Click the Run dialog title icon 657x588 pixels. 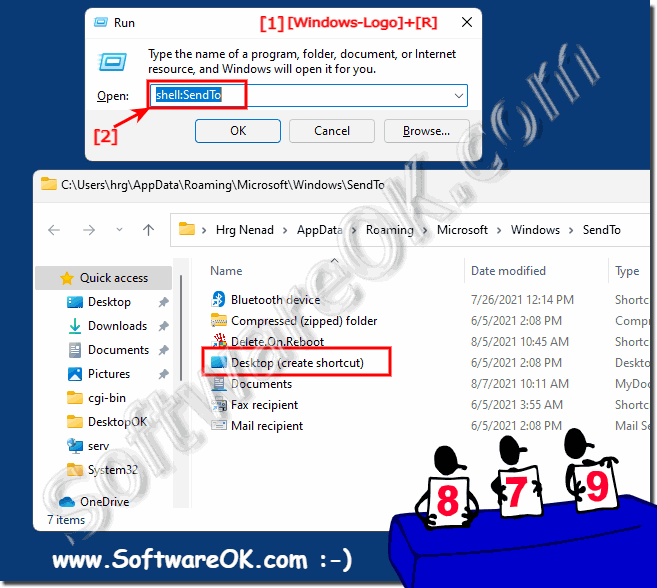(x=101, y=22)
